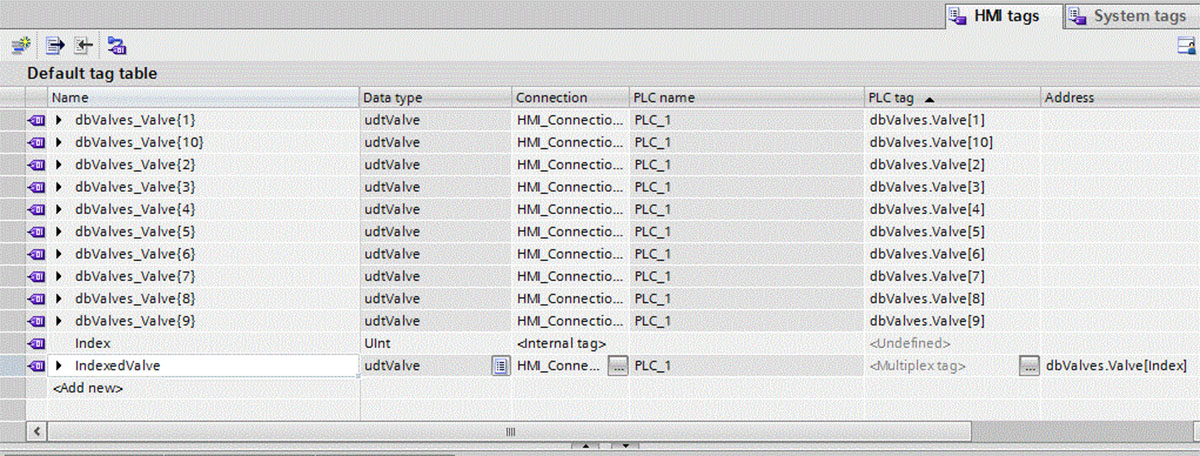The image size is (1200, 456).
Task: Click the UInt data type cell
Action: tap(435, 343)
